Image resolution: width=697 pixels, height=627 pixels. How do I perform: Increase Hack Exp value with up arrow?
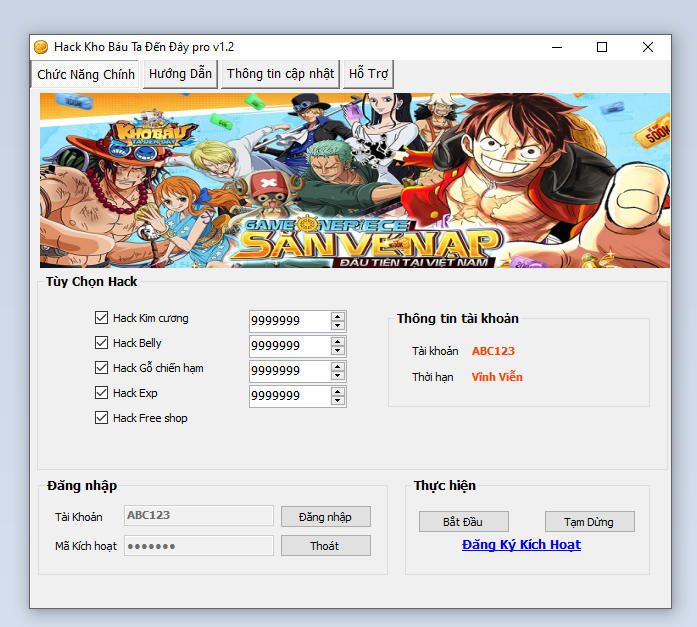click(x=338, y=391)
